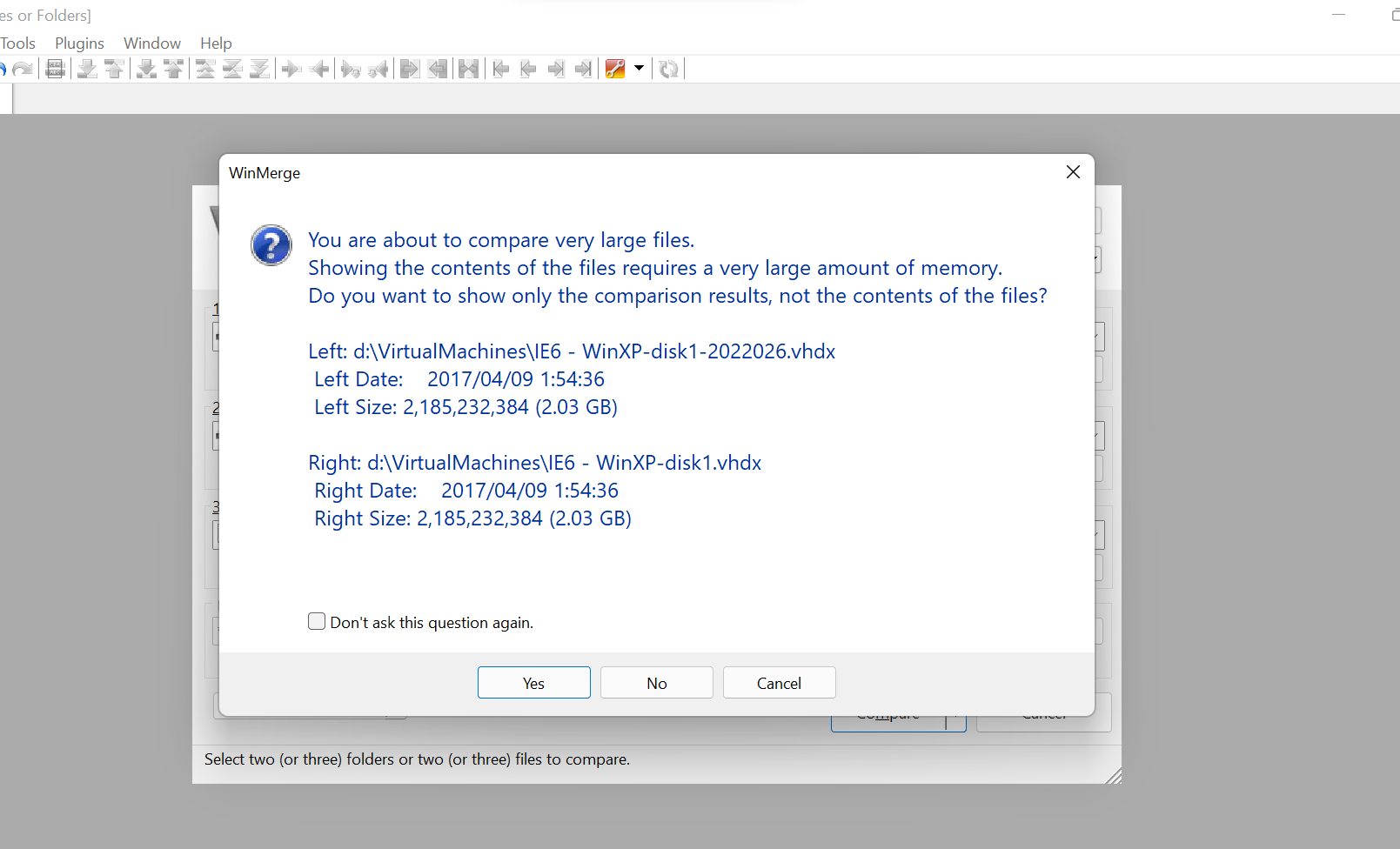This screenshot has width=1400, height=849.
Task: Click Yes to show comparison results only
Action: (x=533, y=682)
